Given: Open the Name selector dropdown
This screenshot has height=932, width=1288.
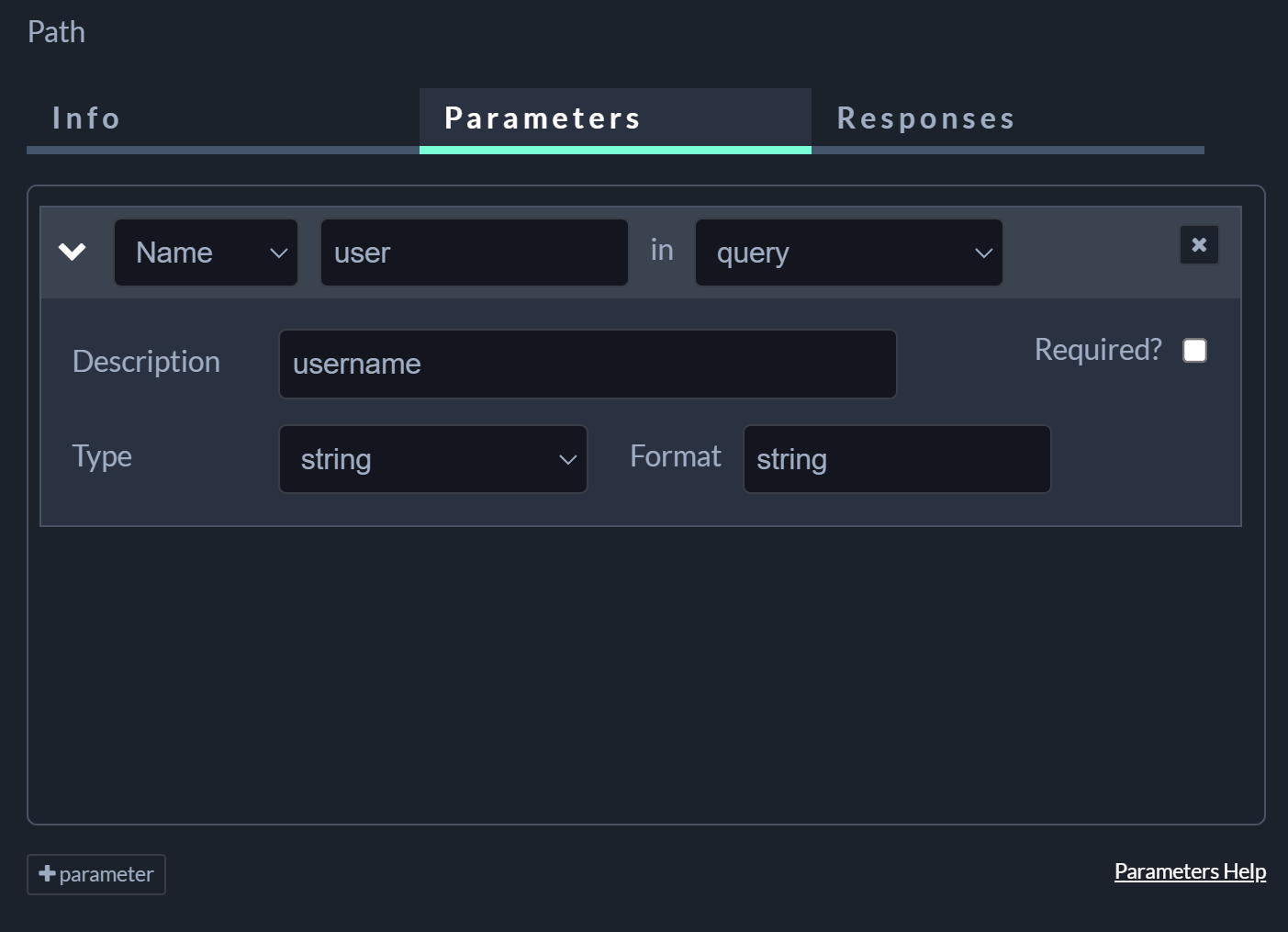Looking at the screenshot, I should tap(206, 253).
